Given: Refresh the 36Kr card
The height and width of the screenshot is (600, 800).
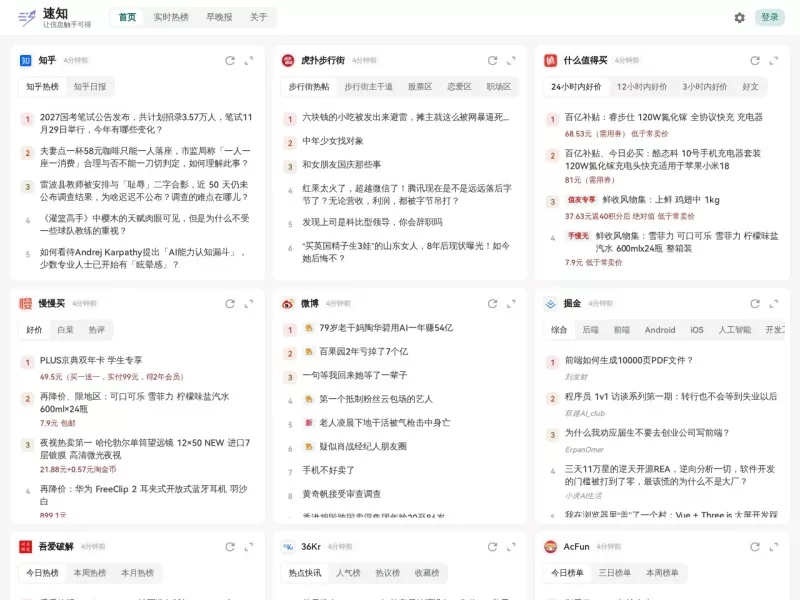Looking at the screenshot, I should point(492,547).
